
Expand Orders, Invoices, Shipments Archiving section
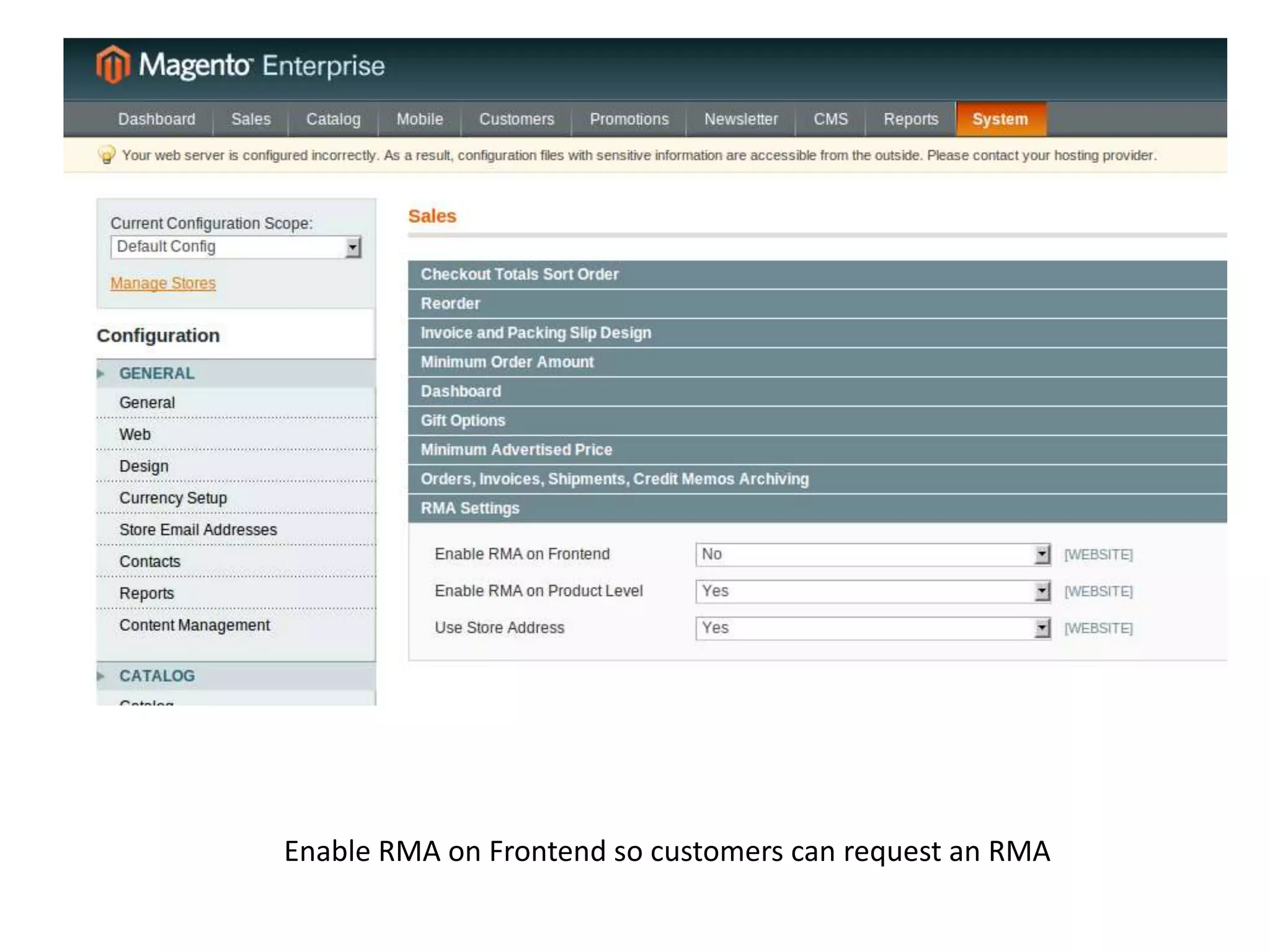click(817, 479)
